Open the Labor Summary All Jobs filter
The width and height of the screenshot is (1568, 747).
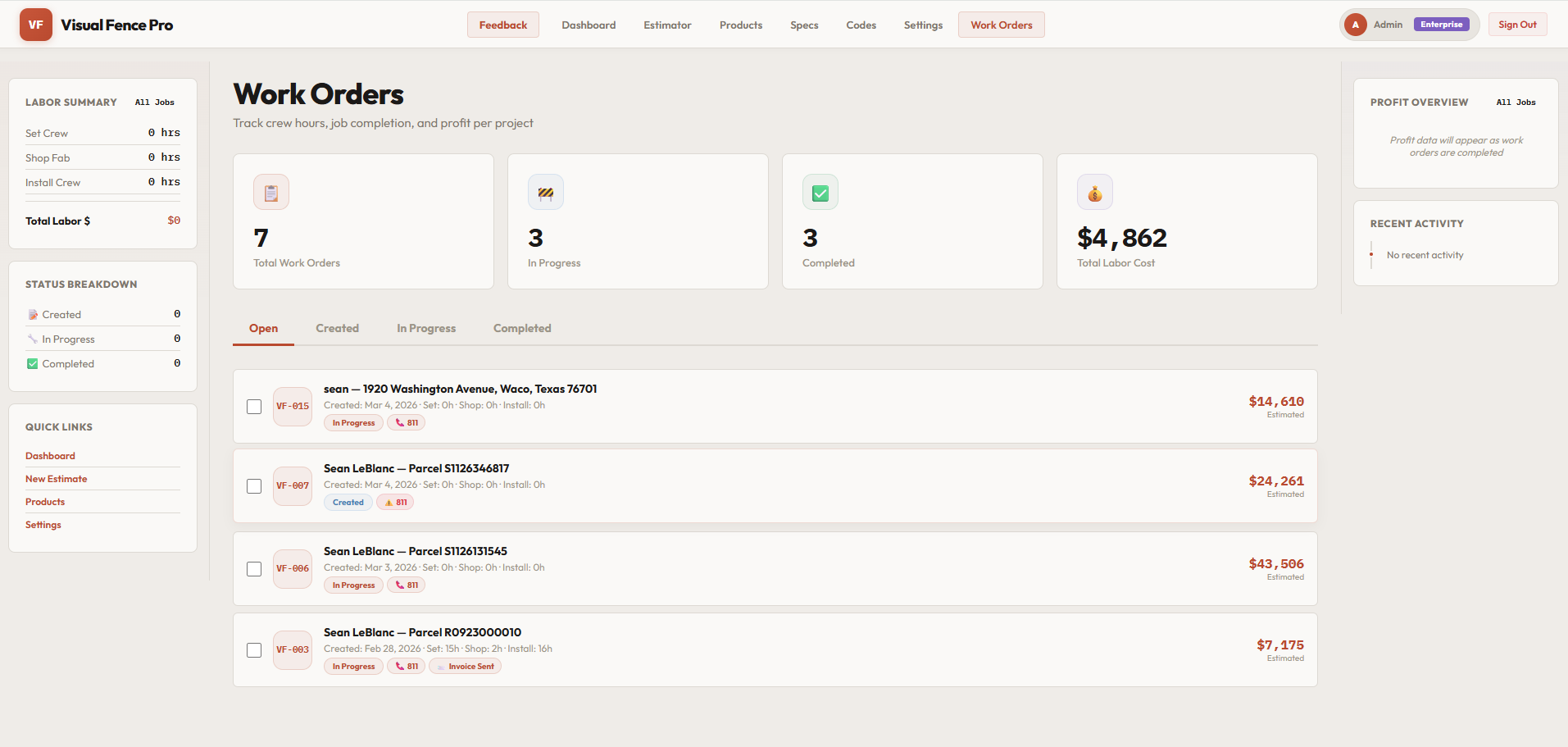[155, 102]
